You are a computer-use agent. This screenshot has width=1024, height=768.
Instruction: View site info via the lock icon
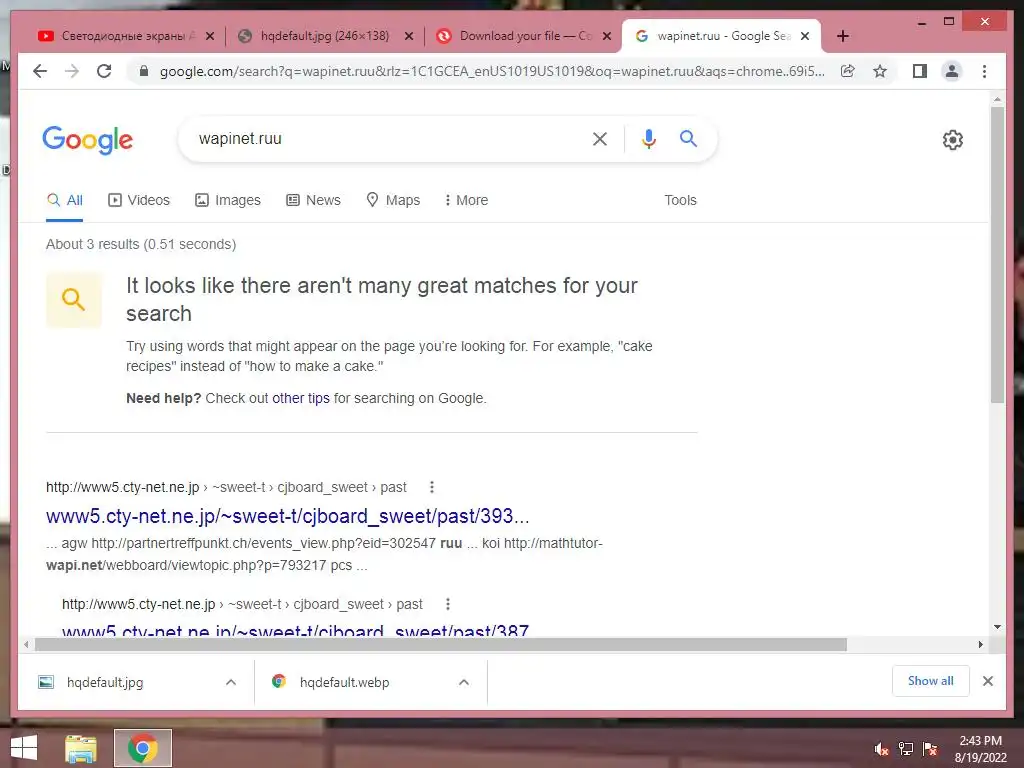pyautogui.click(x=144, y=71)
